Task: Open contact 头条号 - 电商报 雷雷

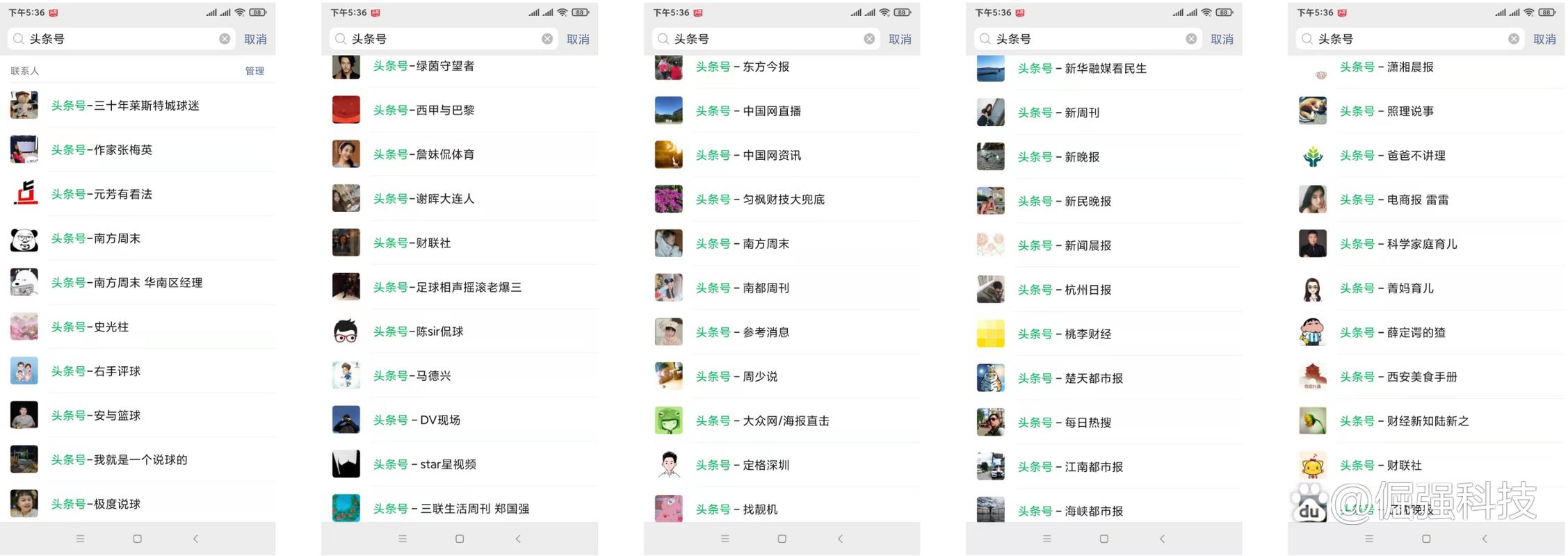Action: (1426, 199)
